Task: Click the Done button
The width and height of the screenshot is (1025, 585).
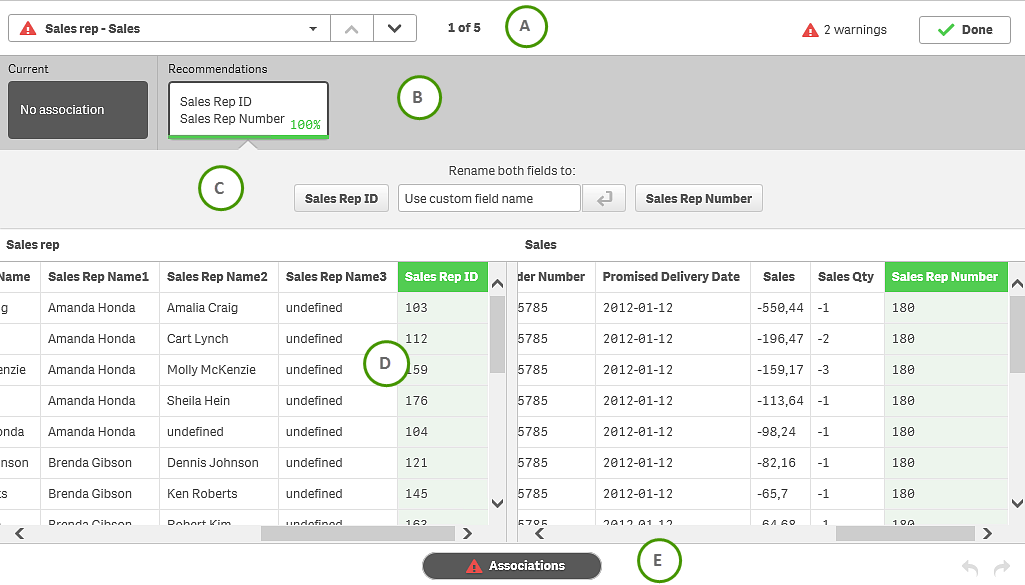Action: pos(964,30)
